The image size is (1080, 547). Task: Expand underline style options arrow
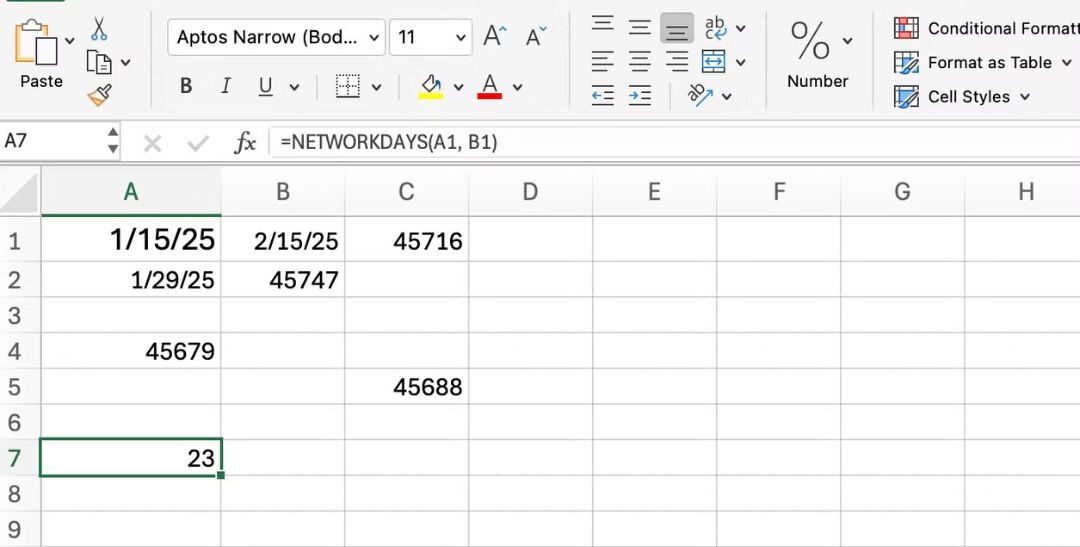pos(294,87)
